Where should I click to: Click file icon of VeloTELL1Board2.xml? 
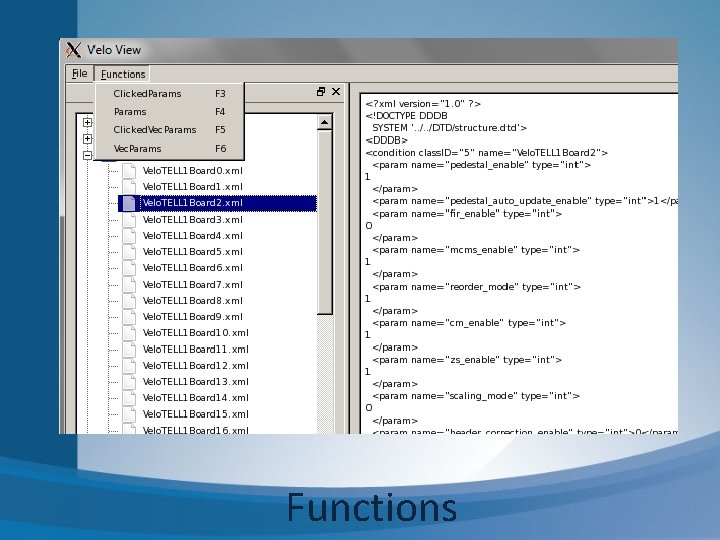pos(129,203)
